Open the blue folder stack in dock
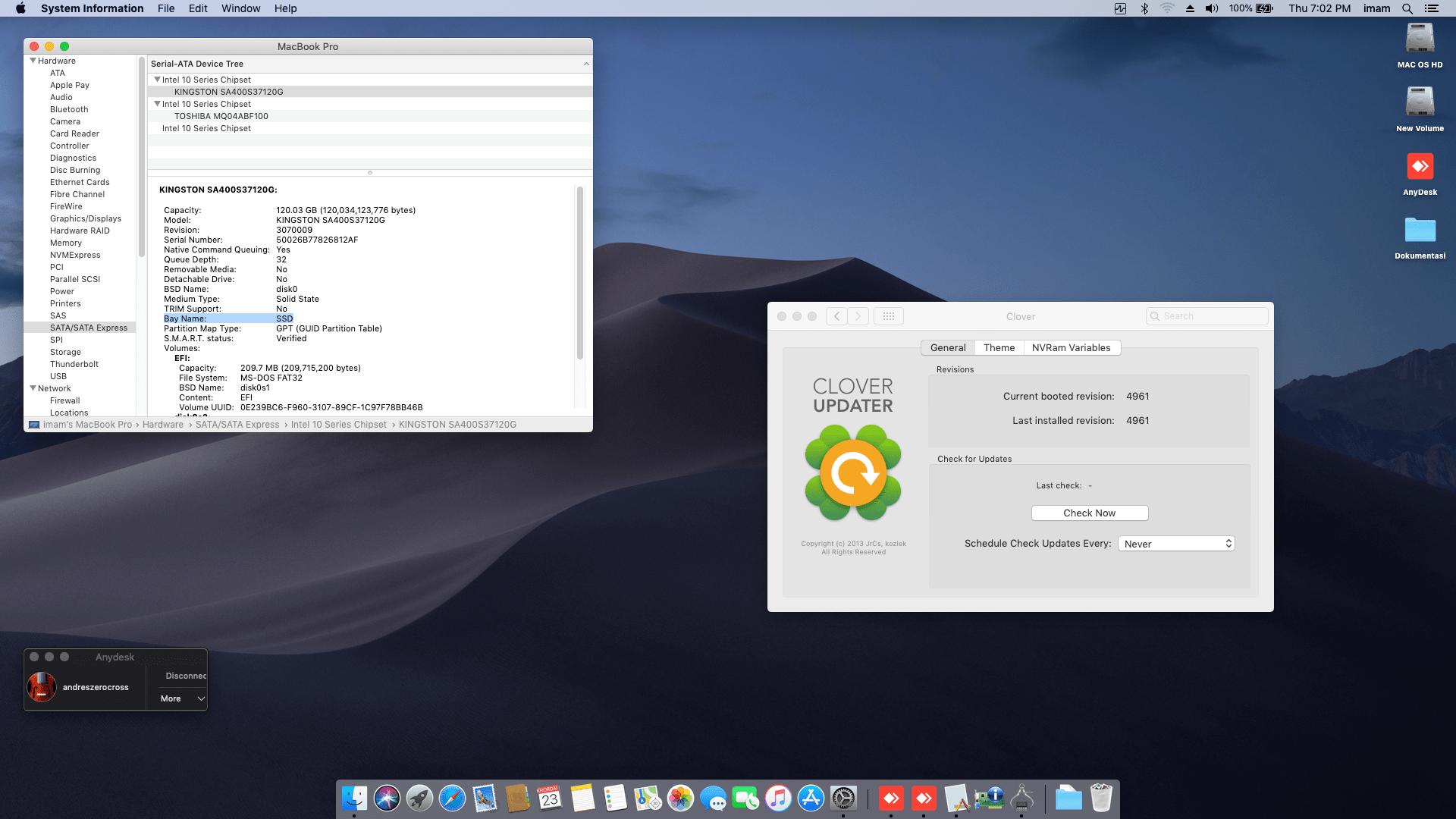This screenshot has width=1456, height=819. click(1068, 798)
